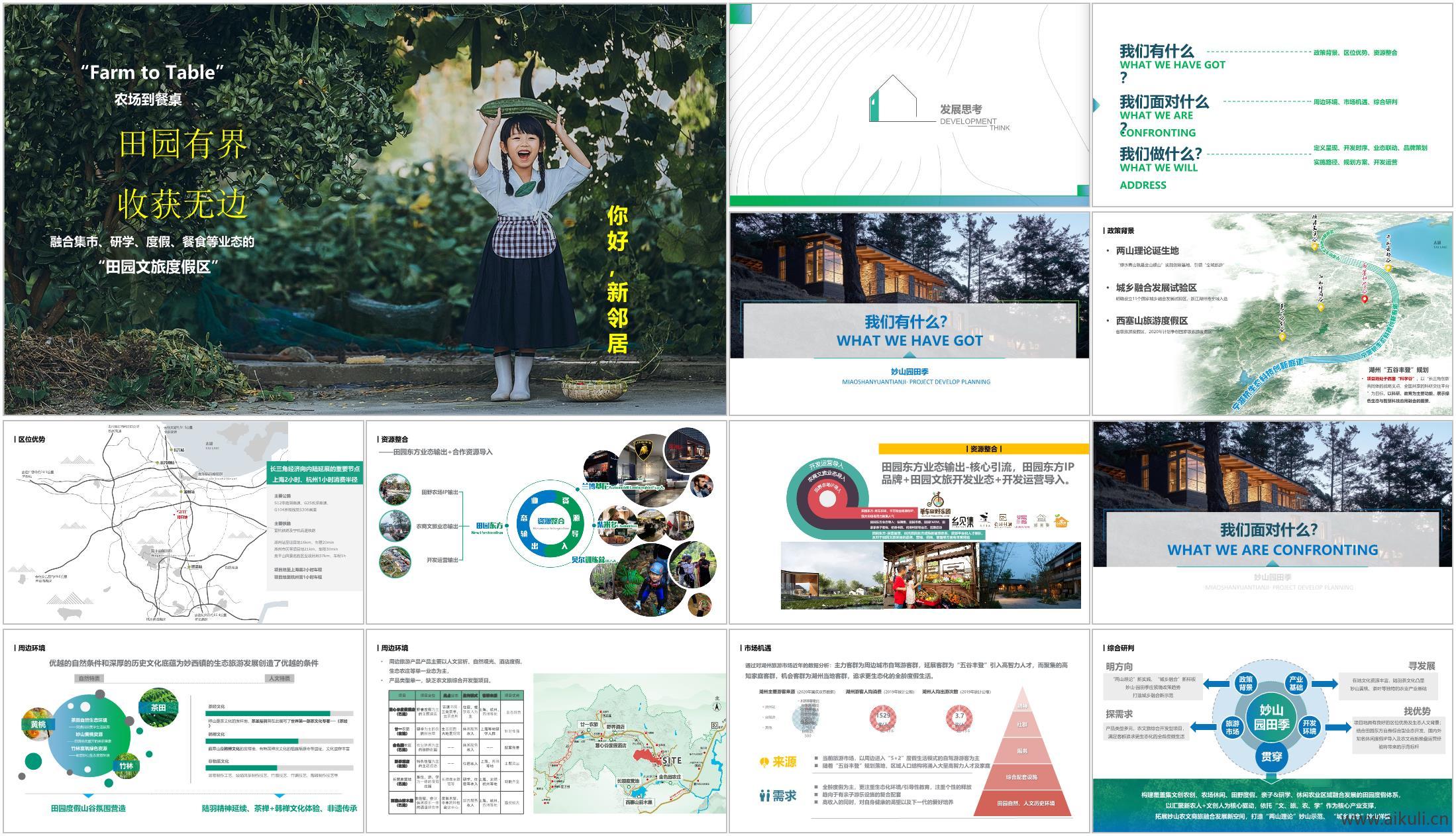Open the Farm to Table cover slide
The height and width of the screenshot is (836, 1456).
(365, 209)
